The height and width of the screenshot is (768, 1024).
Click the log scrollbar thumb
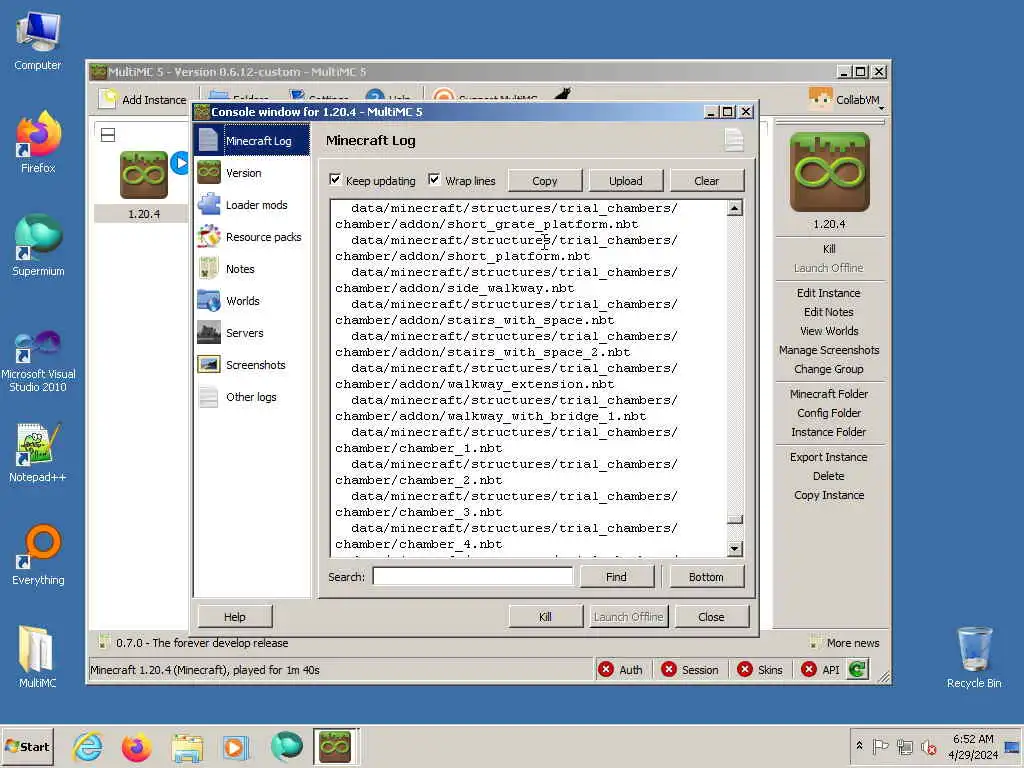pyautogui.click(x=735, y=520)
